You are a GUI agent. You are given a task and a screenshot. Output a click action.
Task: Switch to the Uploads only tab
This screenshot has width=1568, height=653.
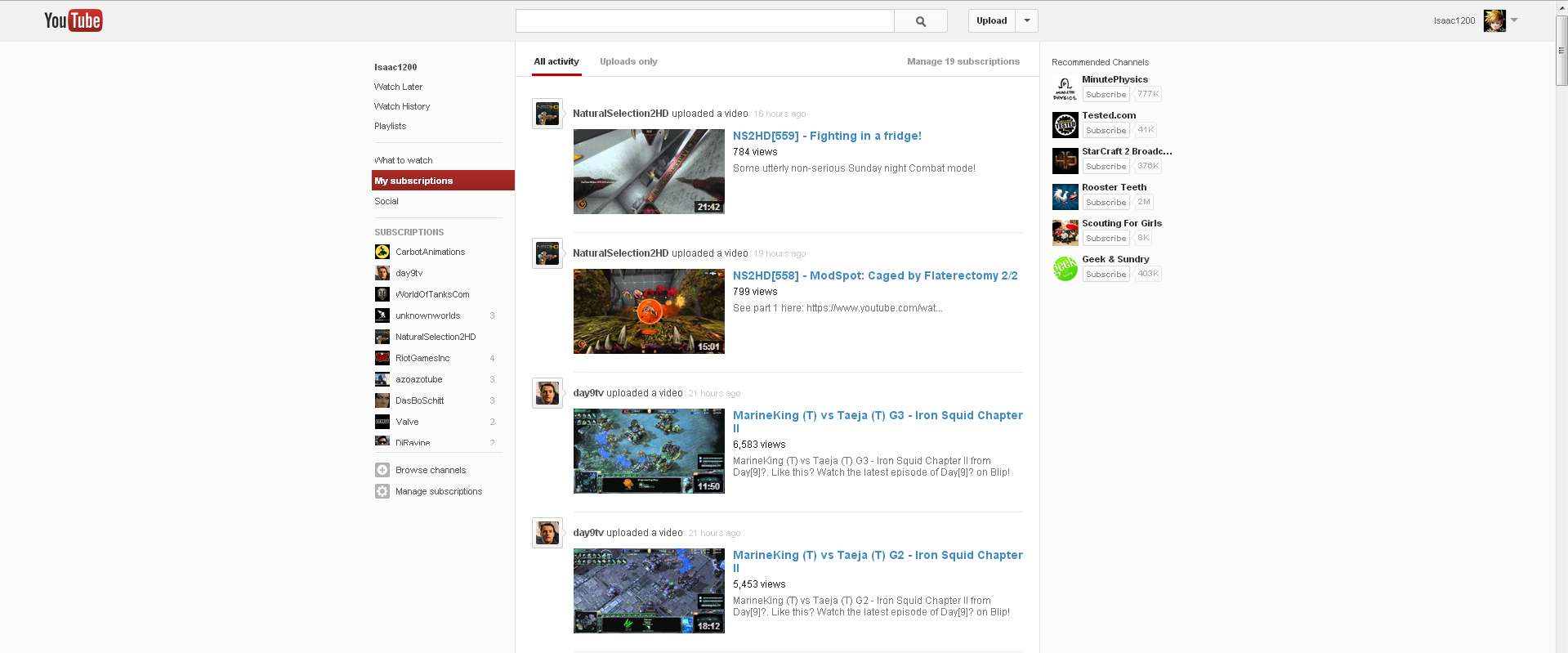pyautogui.click(x=628, y=61)
